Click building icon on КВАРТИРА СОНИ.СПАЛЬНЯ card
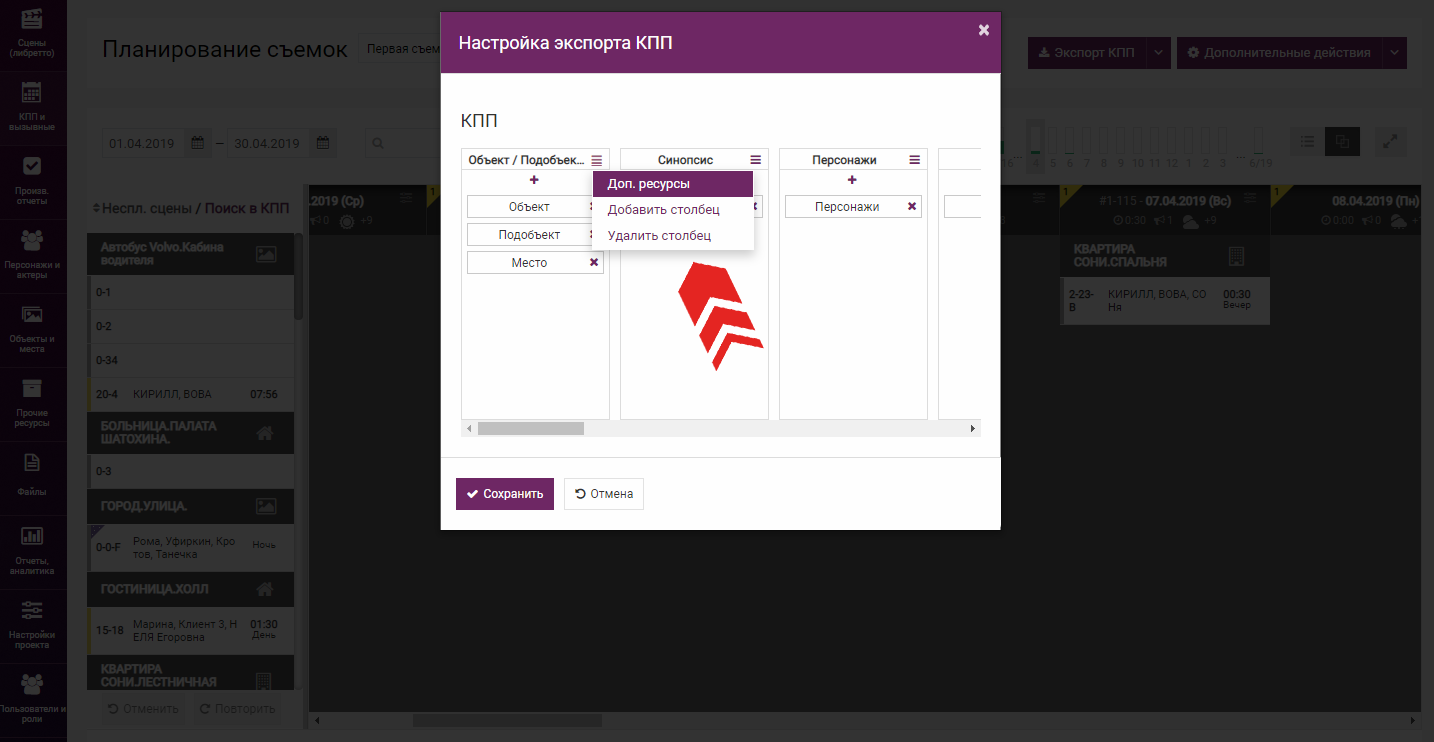This screenshot has height=742, width=1434. point(1236,256)
